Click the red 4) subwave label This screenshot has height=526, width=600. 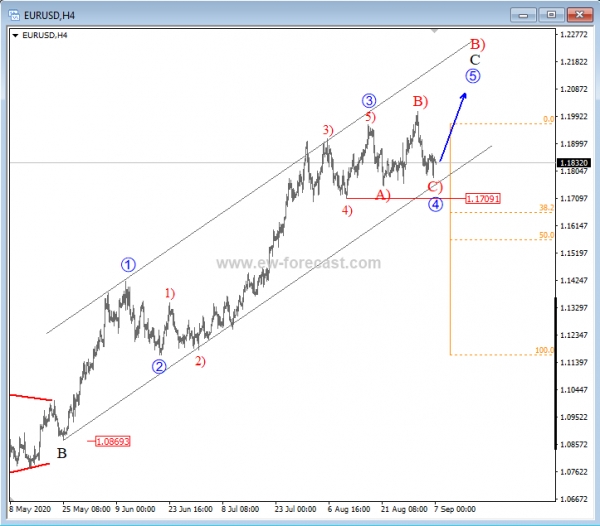(347, 210)
